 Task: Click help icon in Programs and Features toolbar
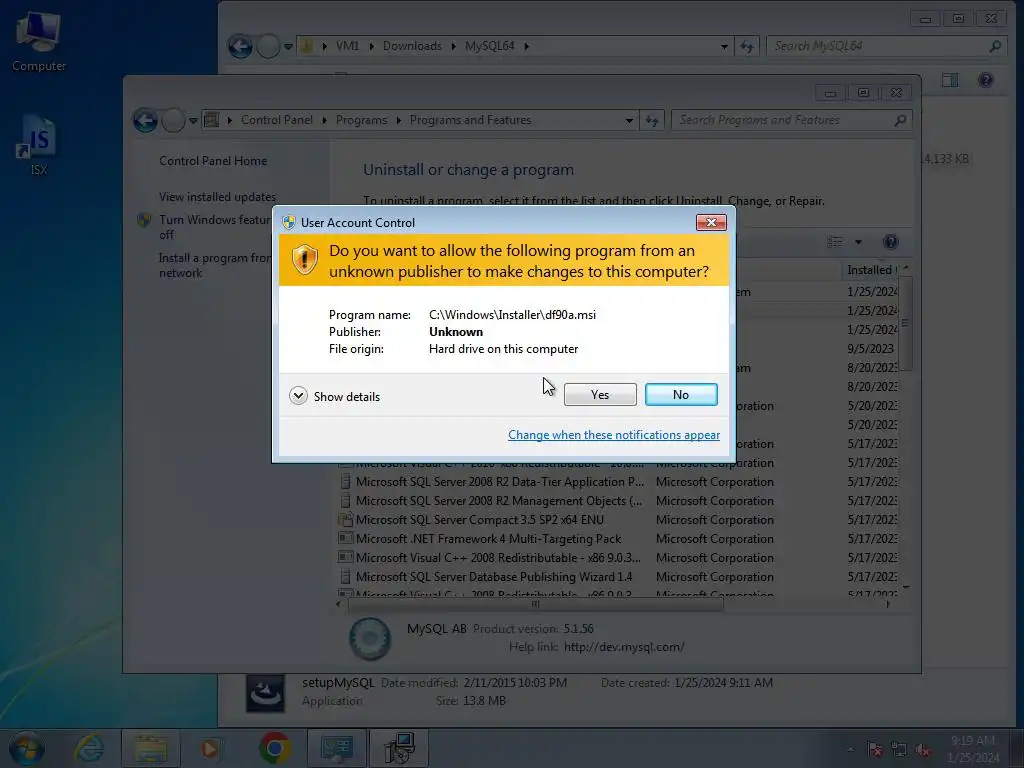(890, 242)
